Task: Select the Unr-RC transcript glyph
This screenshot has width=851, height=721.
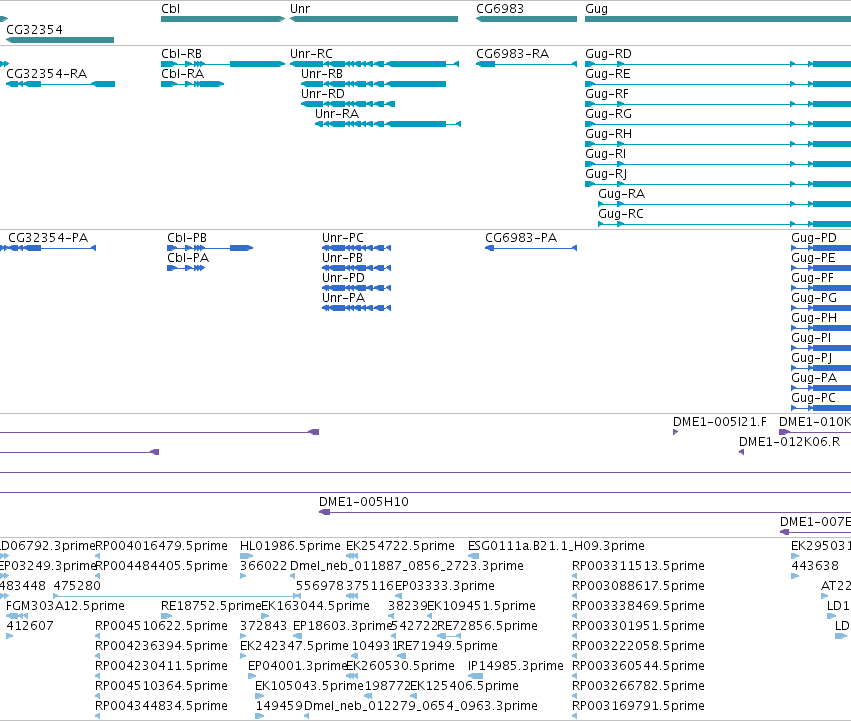Action: tap(374, 64)
